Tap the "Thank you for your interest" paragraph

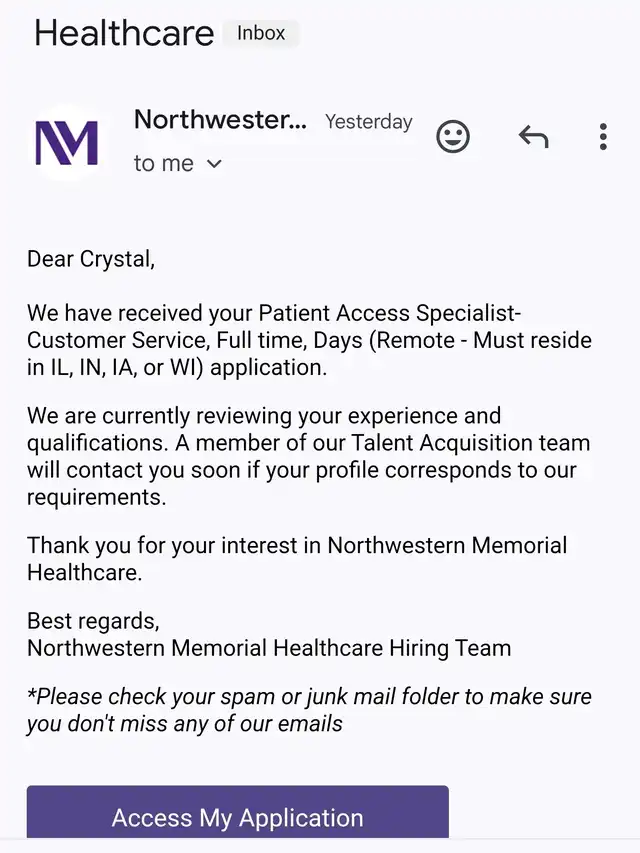[x=297, y=559]
